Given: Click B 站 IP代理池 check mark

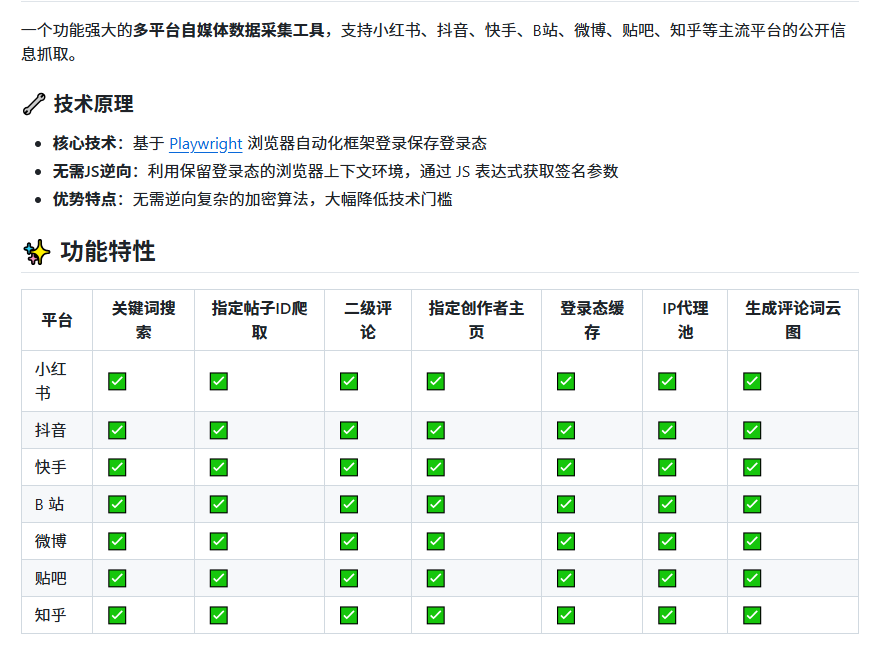Looking at the screenshot, I should (667, 504).
